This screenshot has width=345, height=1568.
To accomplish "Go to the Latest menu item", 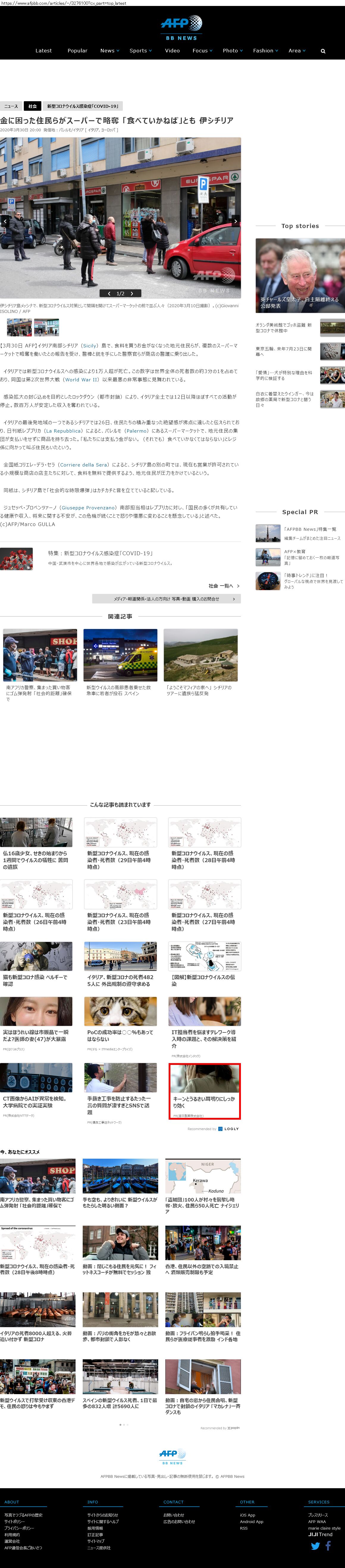I will click(44, 51).
